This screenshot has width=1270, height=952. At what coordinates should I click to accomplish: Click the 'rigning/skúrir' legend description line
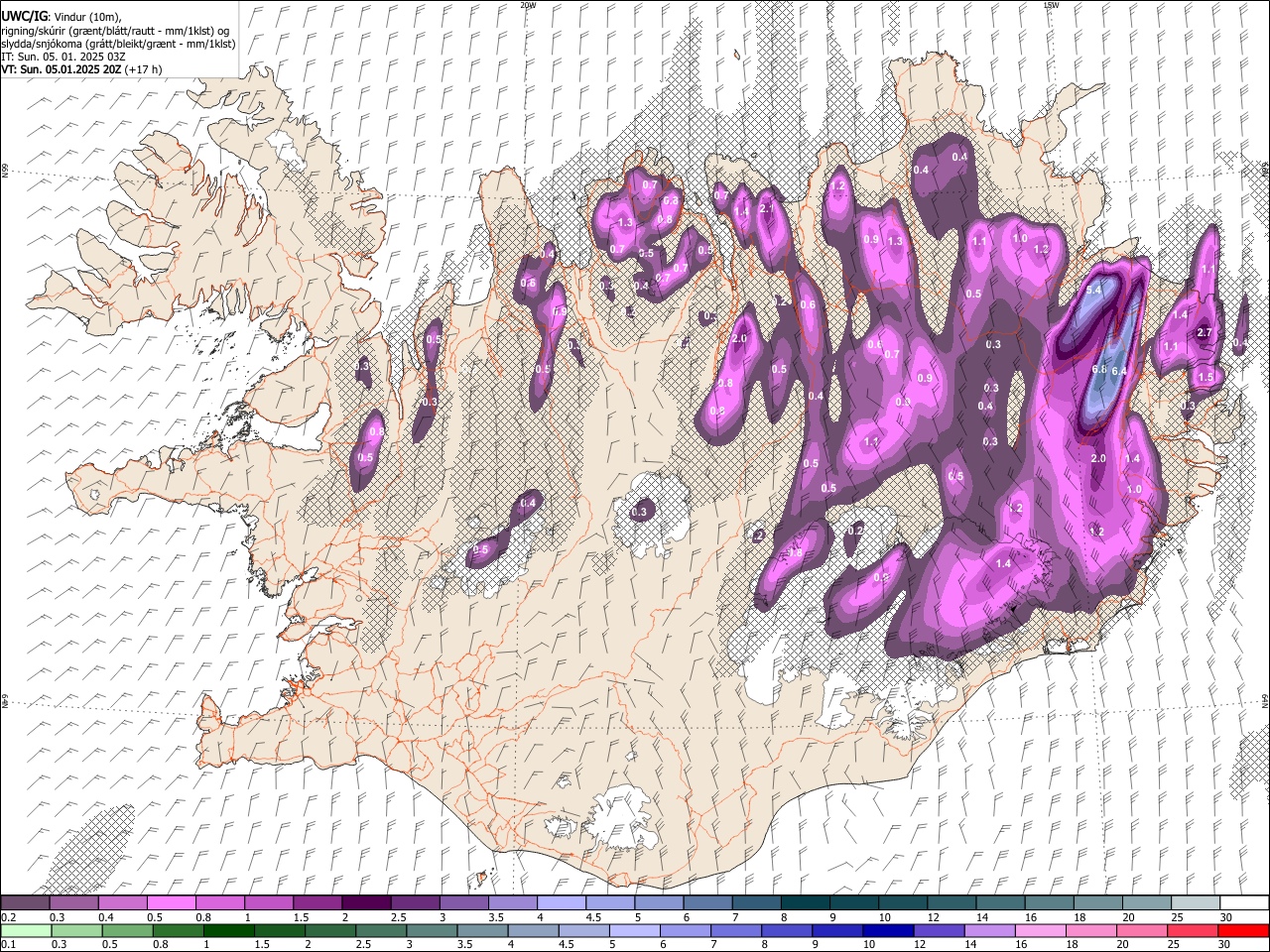click(x=115, y=31)
